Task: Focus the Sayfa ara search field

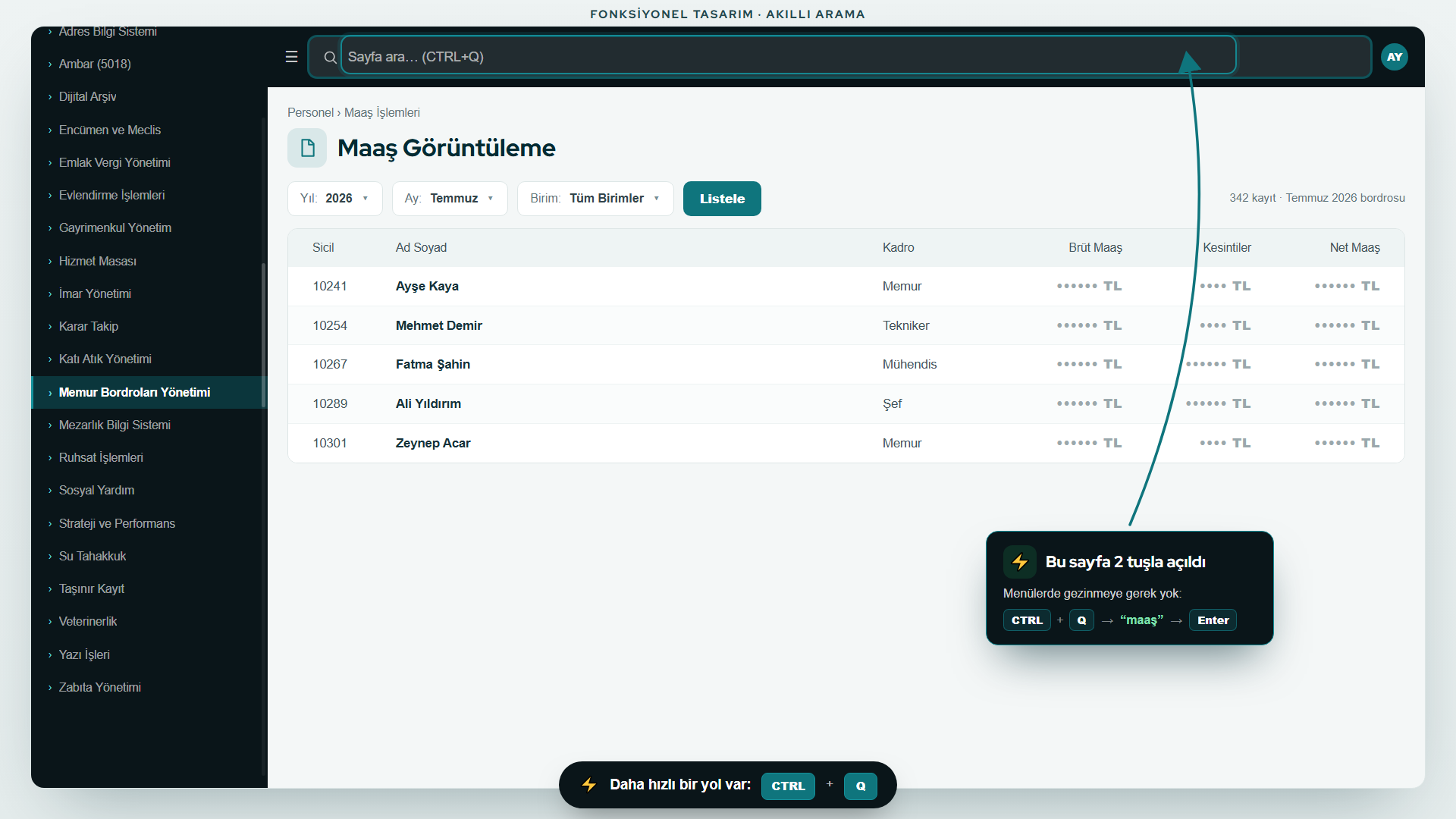Action: (x=789, y=57)
